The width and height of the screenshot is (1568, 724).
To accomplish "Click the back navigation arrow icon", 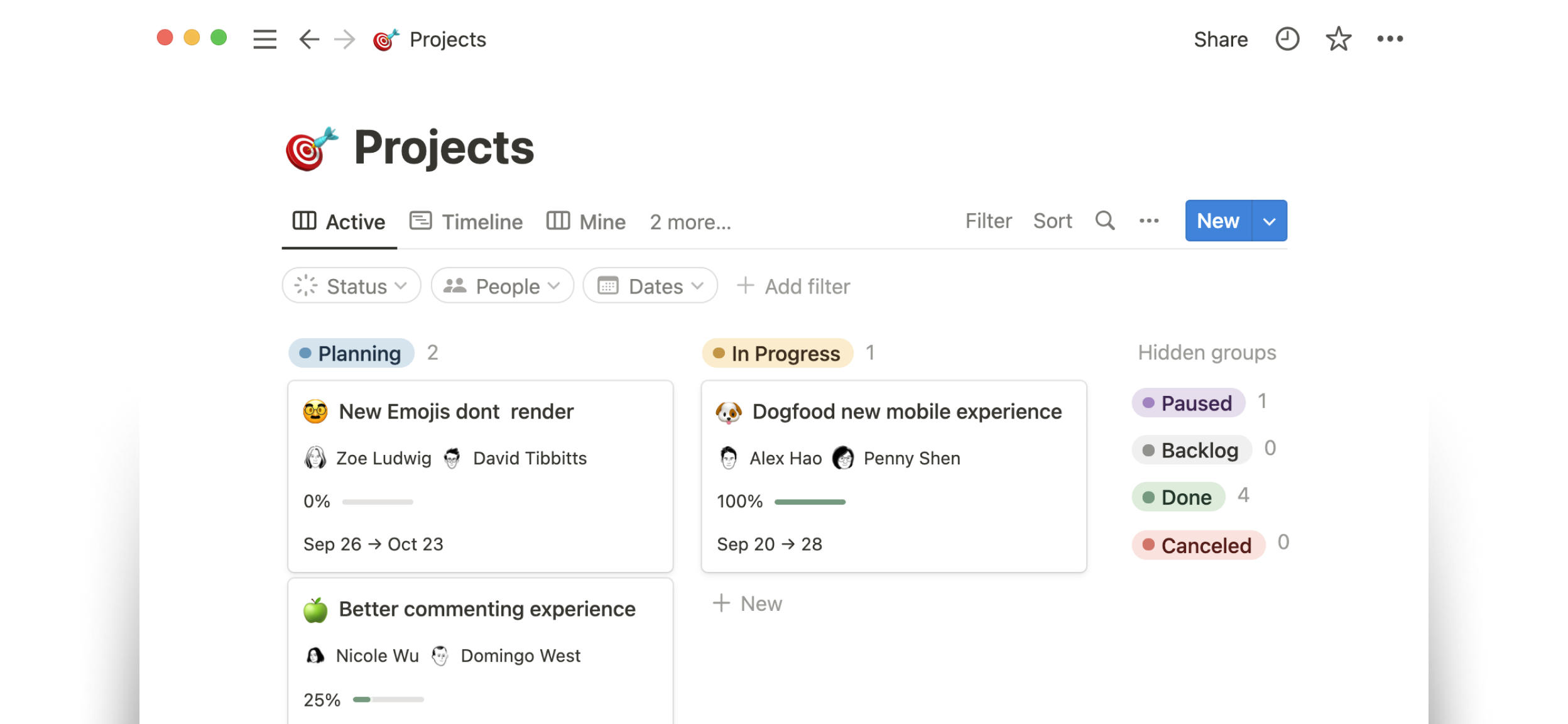I will click(x=308, y=39).
